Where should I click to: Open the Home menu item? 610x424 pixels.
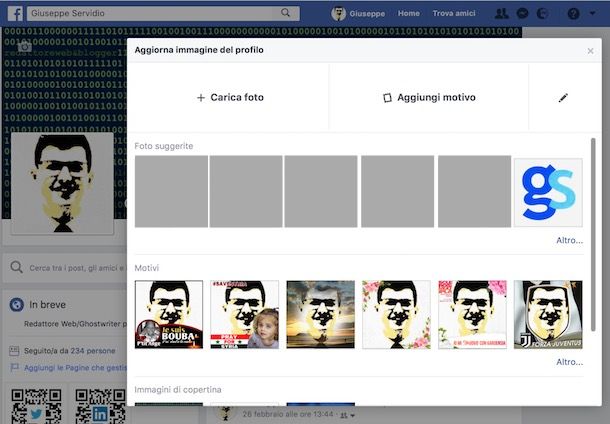pos(408,13)
